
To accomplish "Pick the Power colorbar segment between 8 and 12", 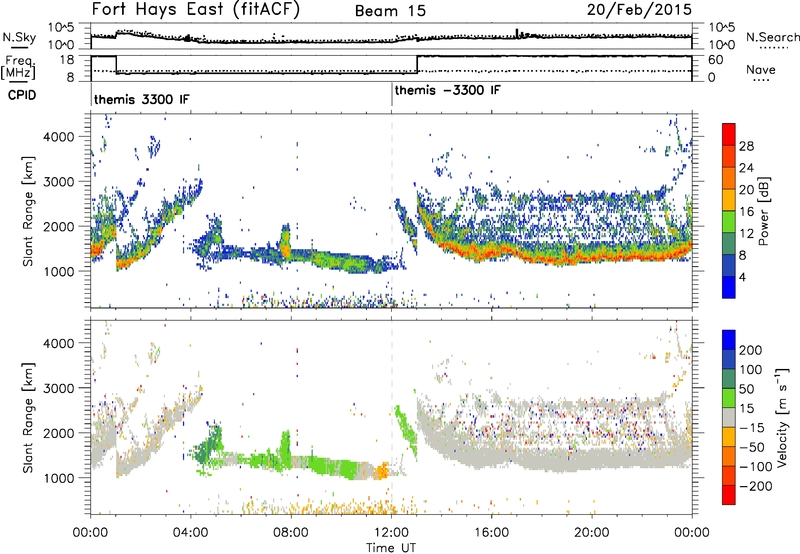I will (x=729, y=244).
